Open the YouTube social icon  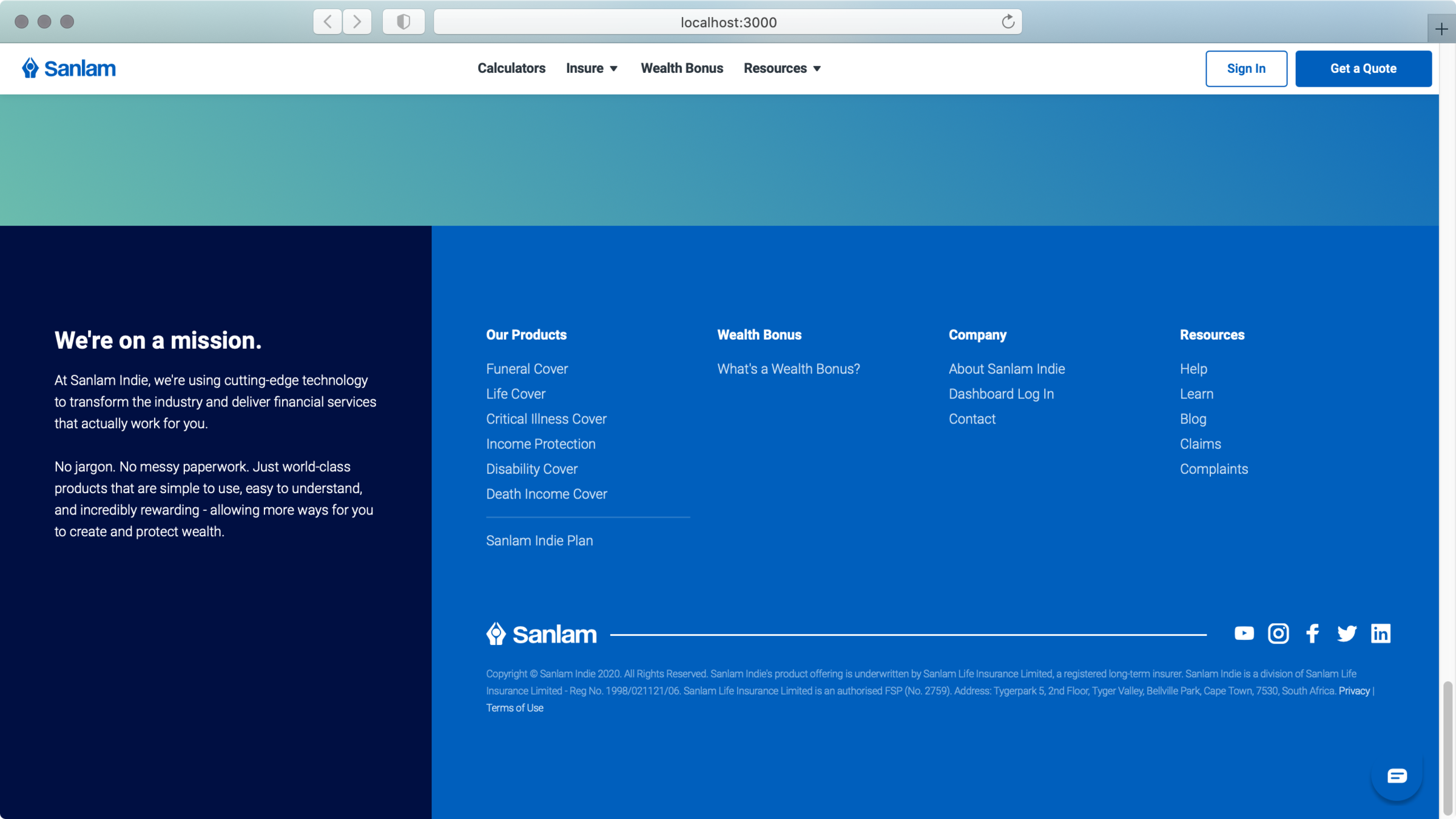pos(1244,633)
